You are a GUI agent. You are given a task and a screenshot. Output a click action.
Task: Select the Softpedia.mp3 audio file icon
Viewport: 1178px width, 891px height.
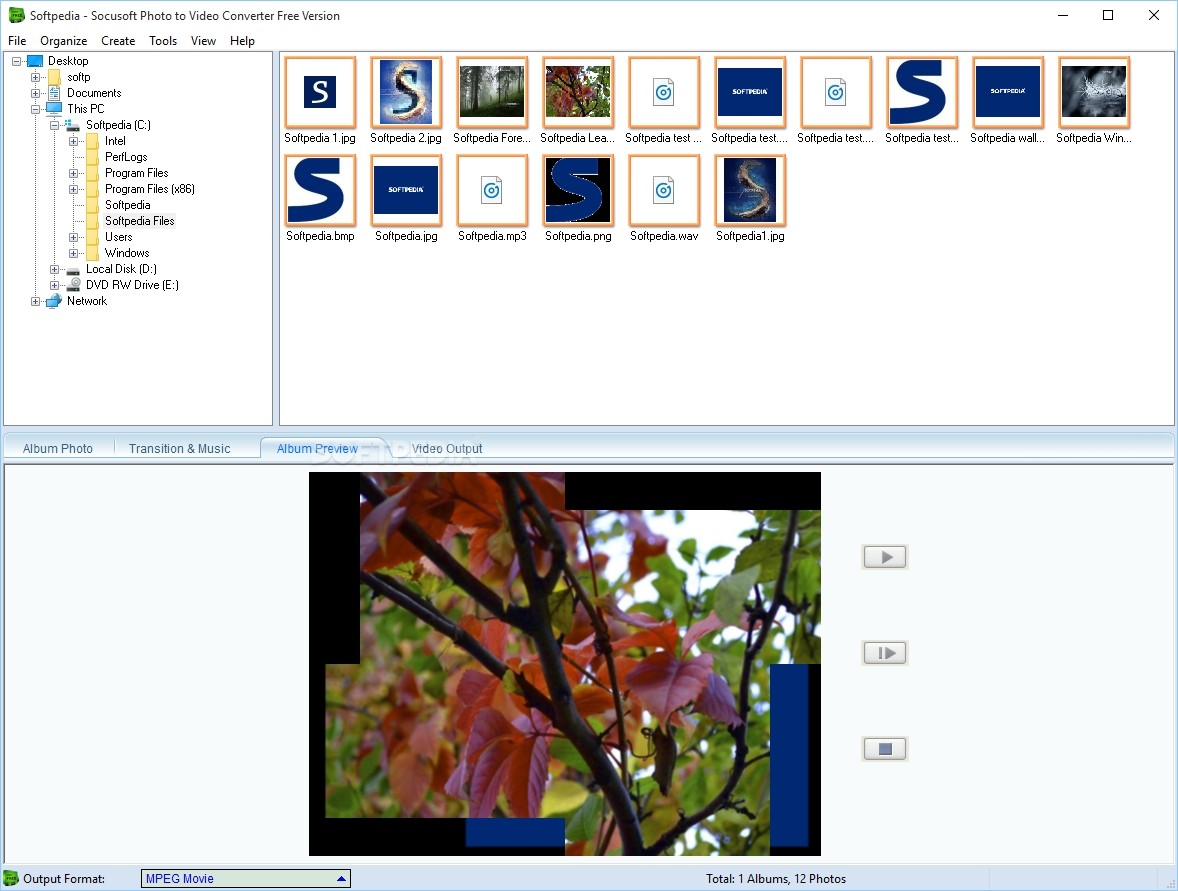(492, 190)
